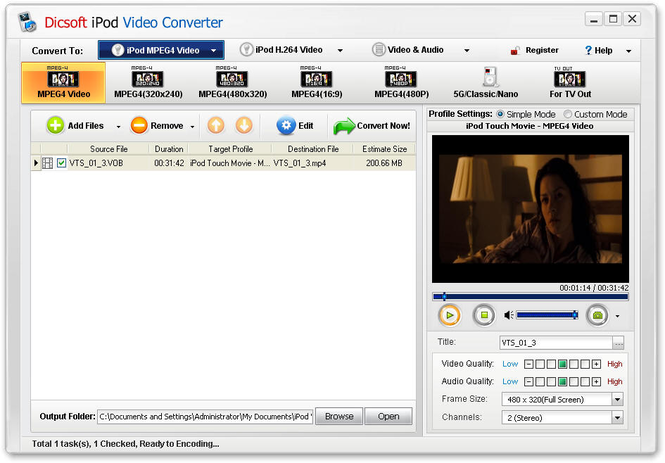The height and width of the screenshot is (463, 665).
Task: Open the Add Files dropdown arrow
Action: (118, 126)
